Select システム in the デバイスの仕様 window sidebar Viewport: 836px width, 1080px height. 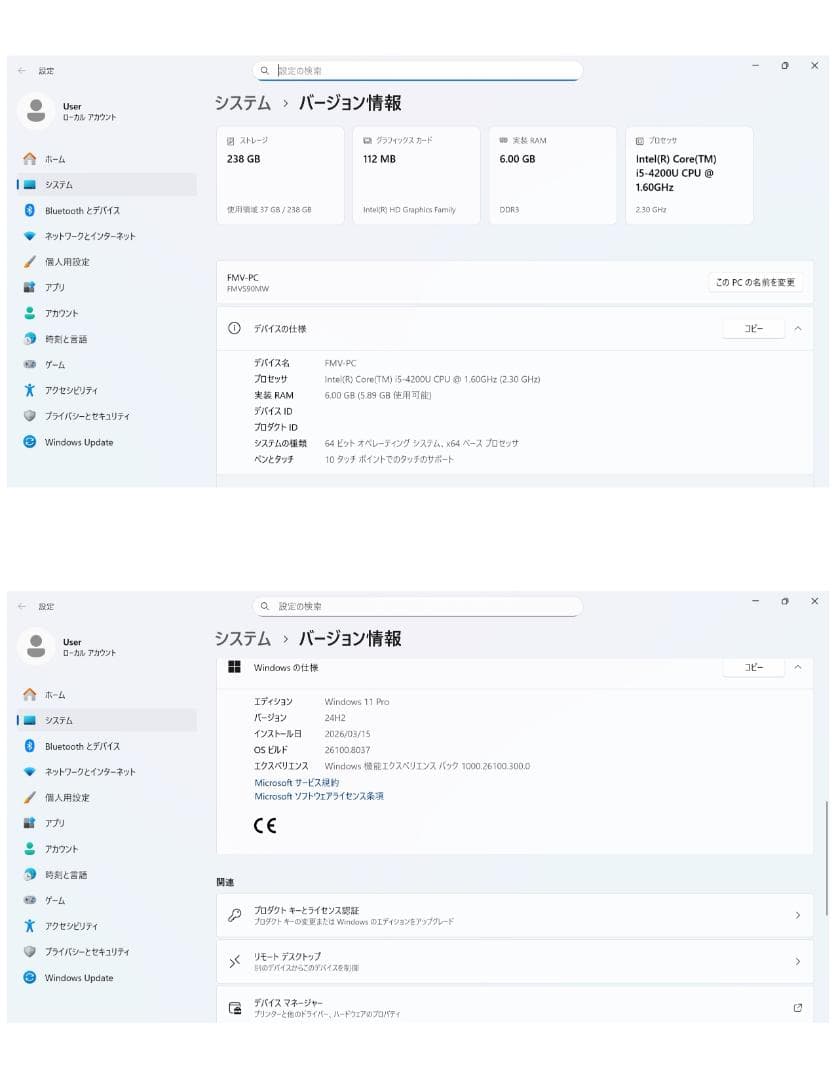tap(107, 185)
